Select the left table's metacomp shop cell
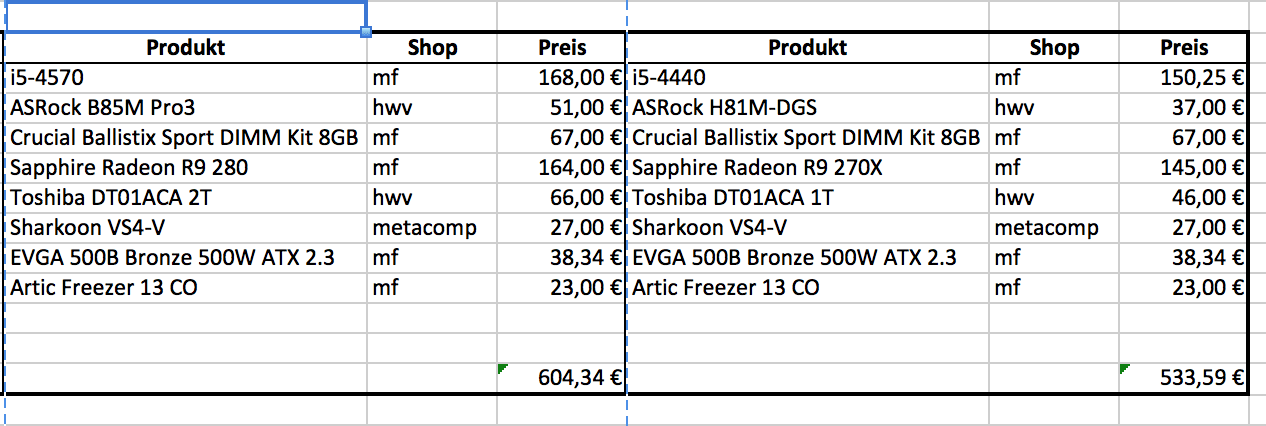The height and width of the screenshot is (426, 1266). (432, 227)
